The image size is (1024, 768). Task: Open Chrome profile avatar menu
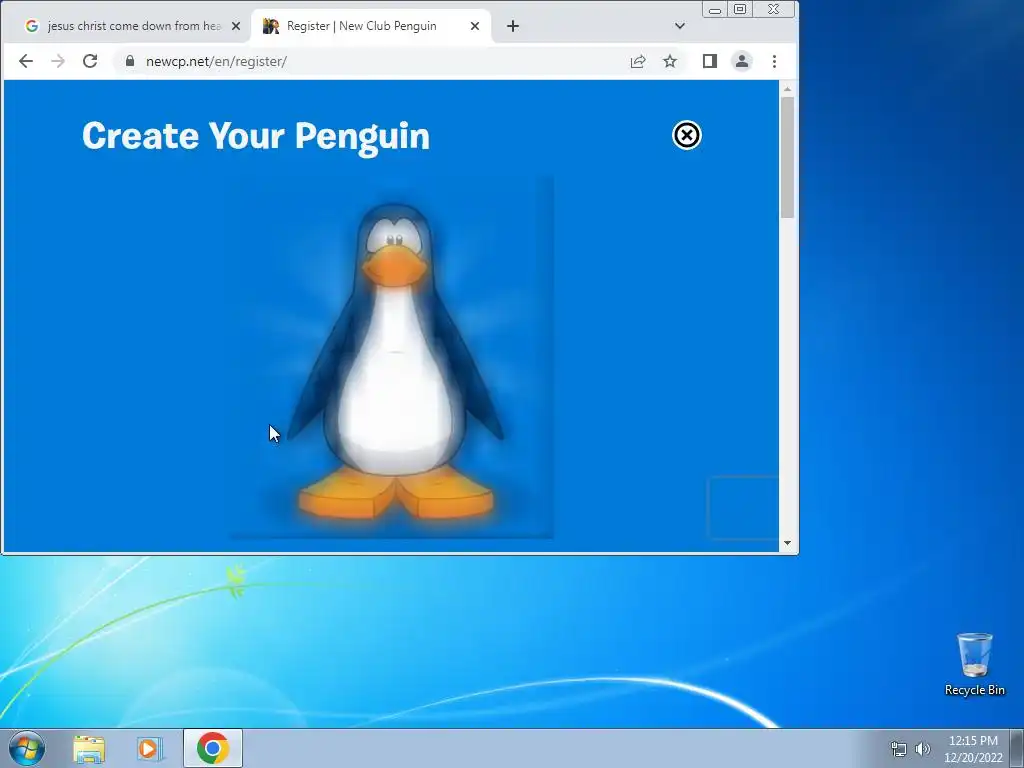(742, 61)
